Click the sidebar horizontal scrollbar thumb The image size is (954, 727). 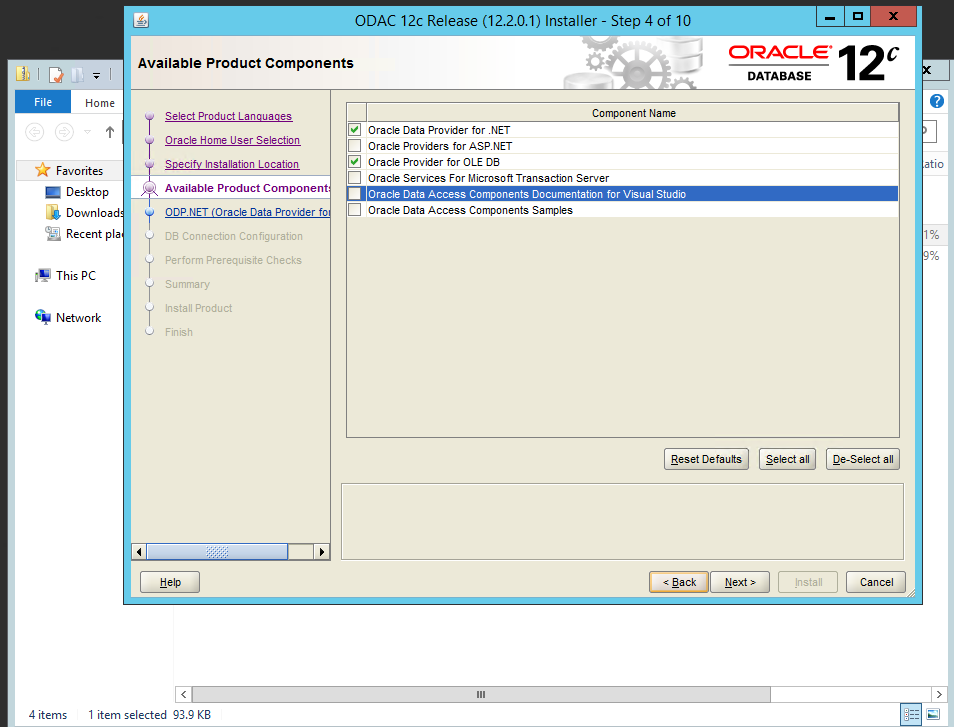click(217, 552)
